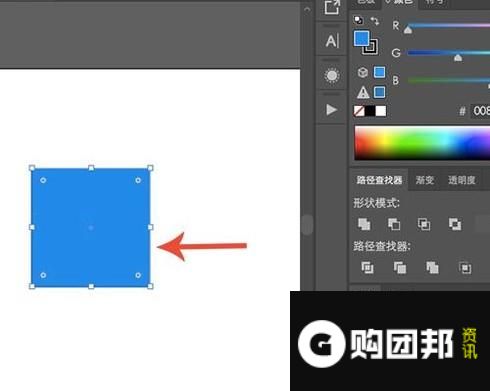Click the Unite shape mode icon

[364, 224]
